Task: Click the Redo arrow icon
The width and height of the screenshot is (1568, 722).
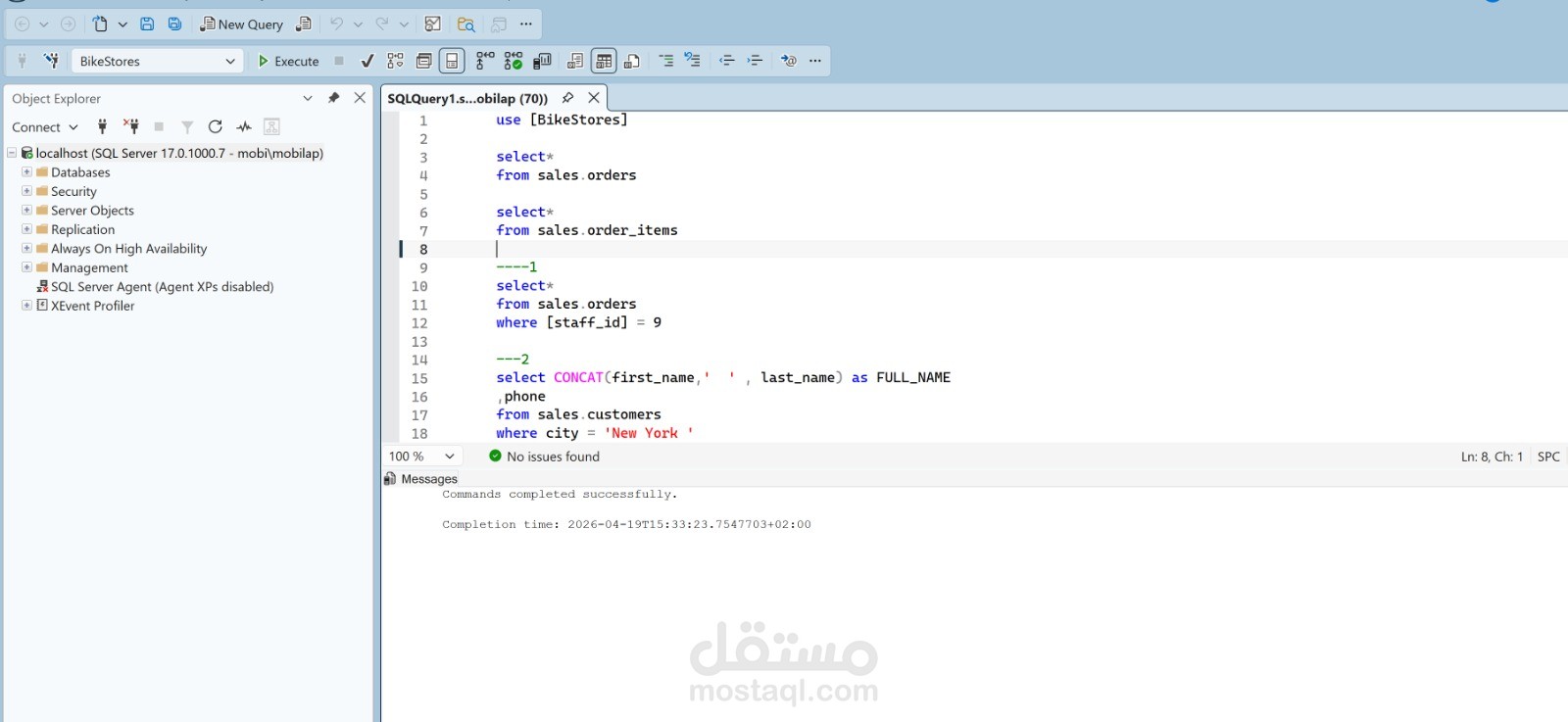Action: pyautogui.click(x=381, y=24)
